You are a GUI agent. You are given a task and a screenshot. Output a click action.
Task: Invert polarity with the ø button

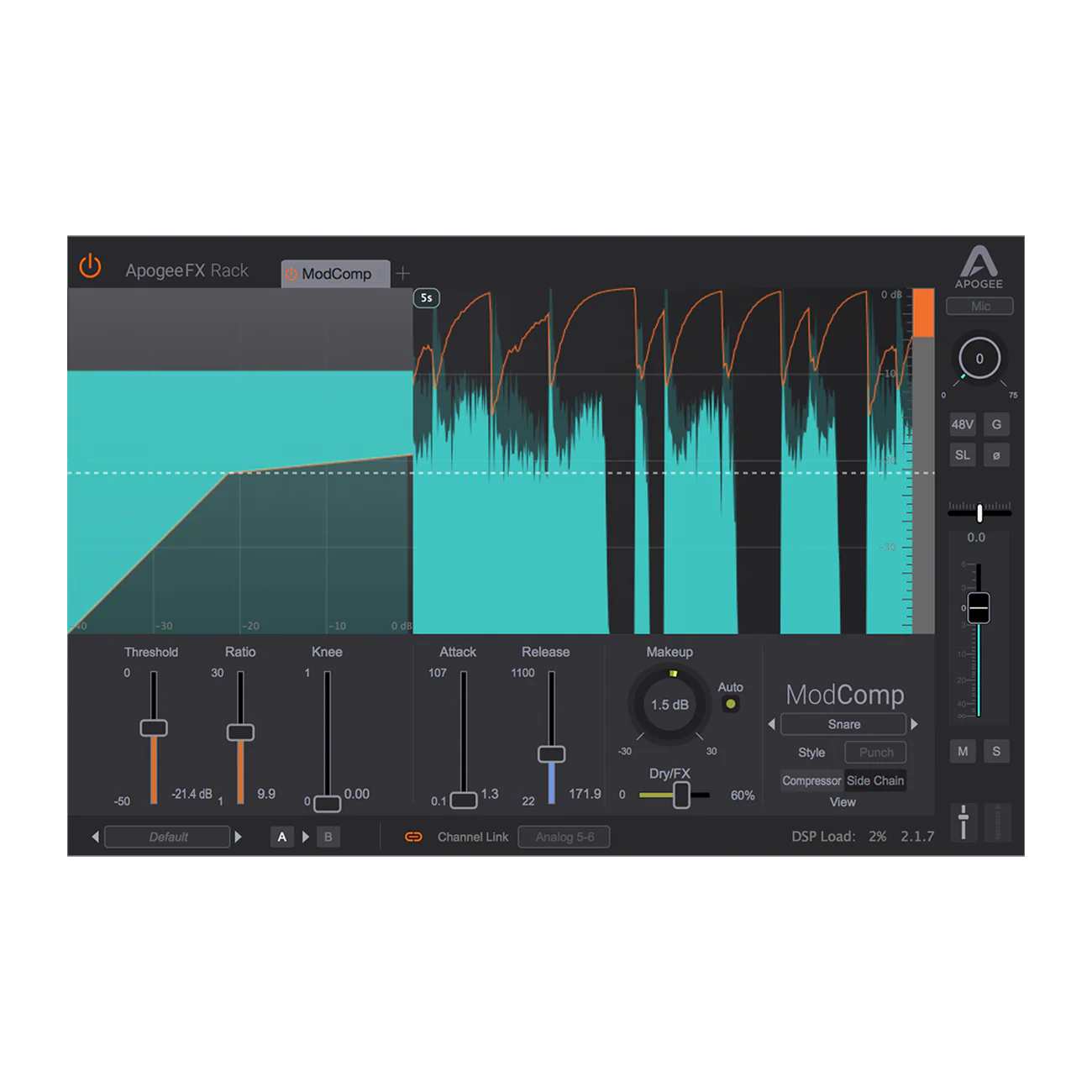coord(996,455)
